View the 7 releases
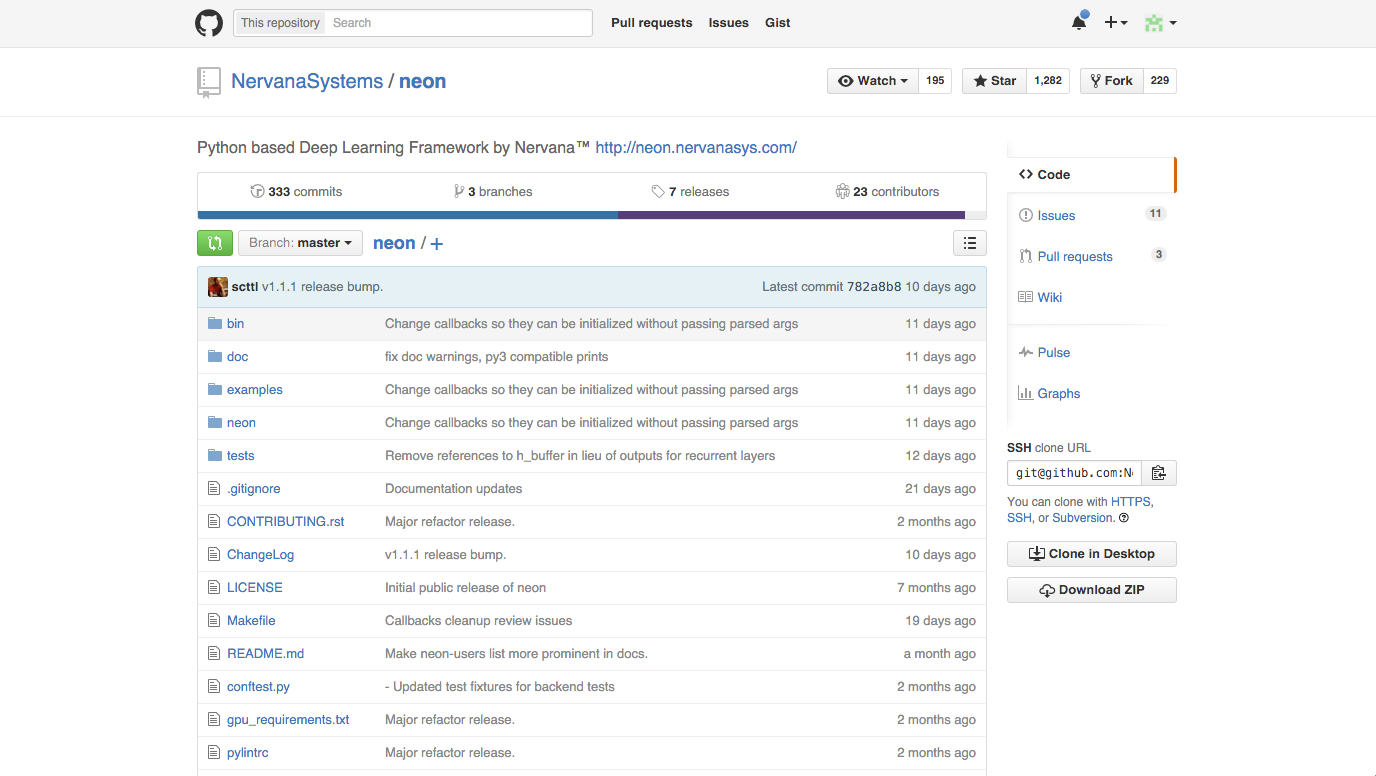The height and width of the screenshot is (776, 1376). point(690,192)
